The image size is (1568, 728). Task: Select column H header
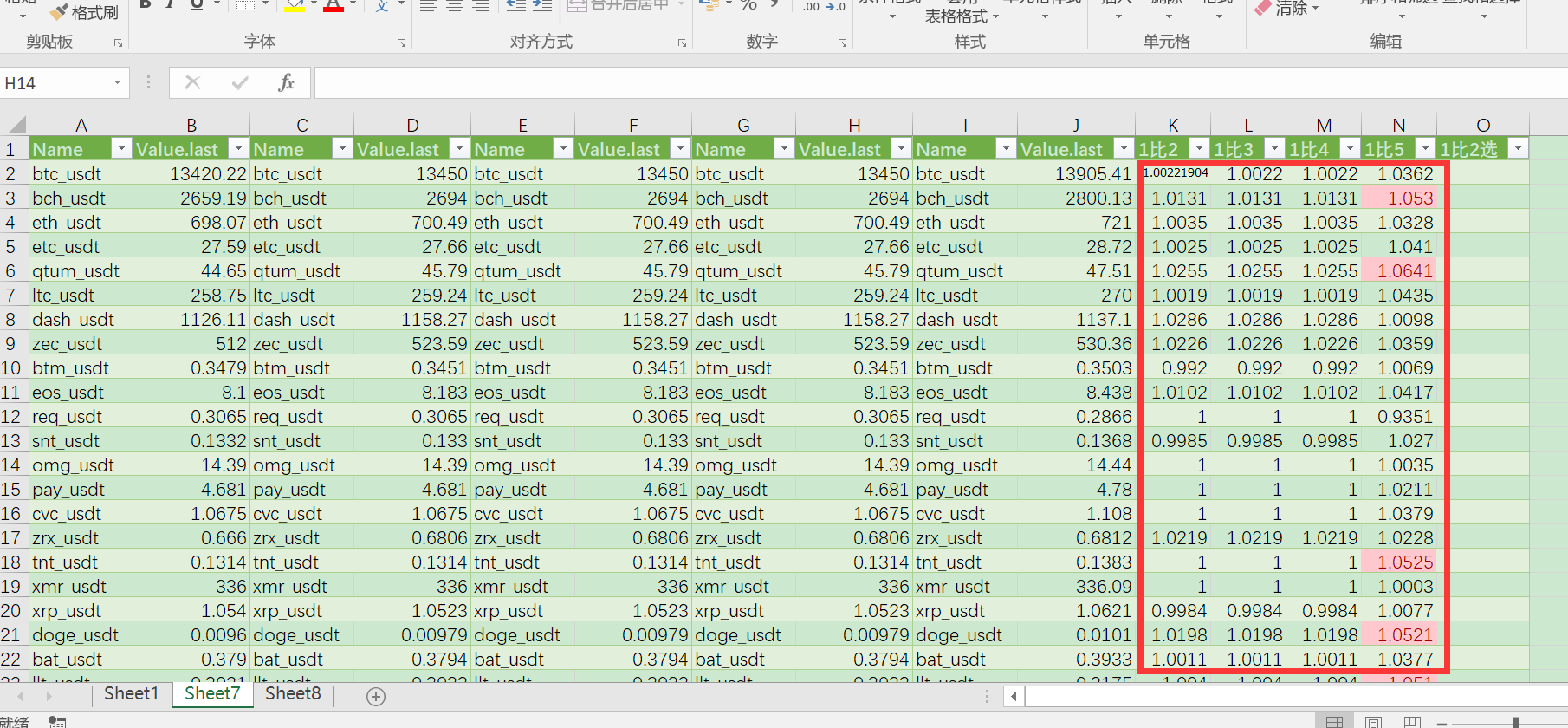(854, 125)
